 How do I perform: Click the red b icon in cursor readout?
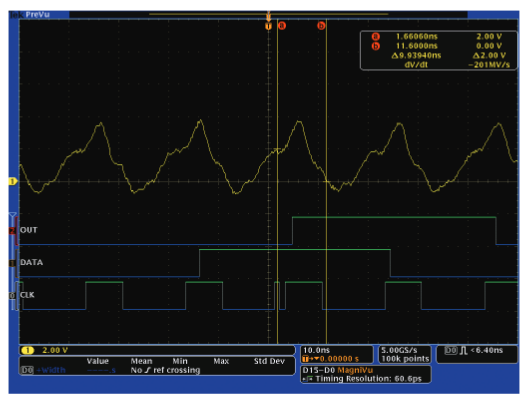[375, 46]
